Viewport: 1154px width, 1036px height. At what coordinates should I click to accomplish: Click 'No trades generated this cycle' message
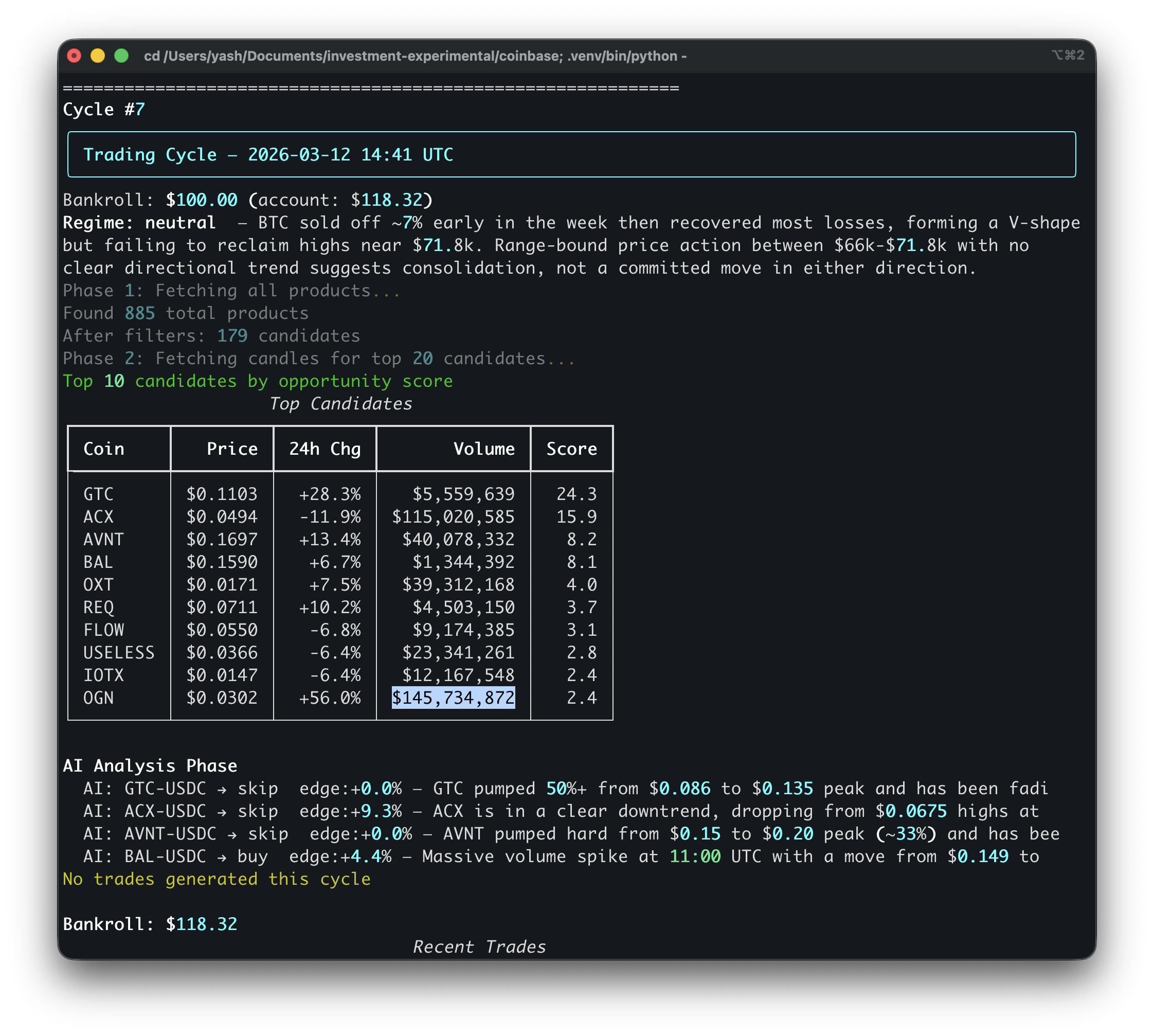click(216, 880)
